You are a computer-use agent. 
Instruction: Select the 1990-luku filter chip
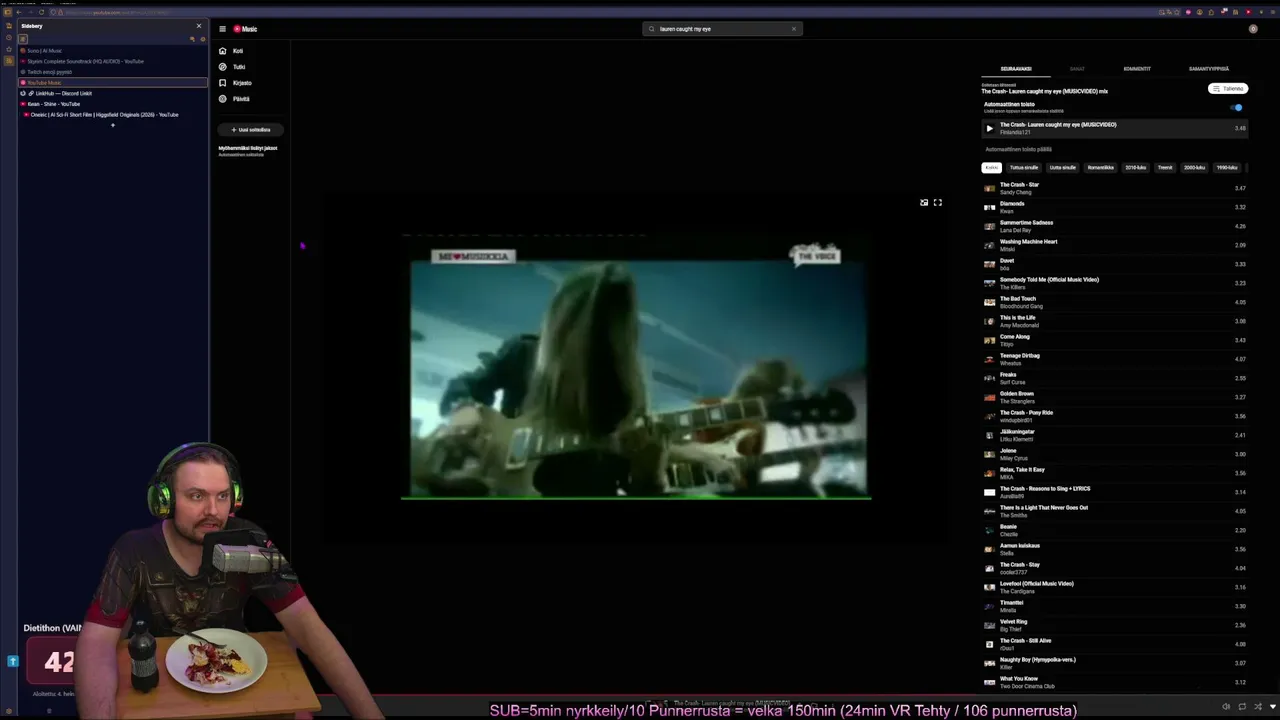[1227, 168]
